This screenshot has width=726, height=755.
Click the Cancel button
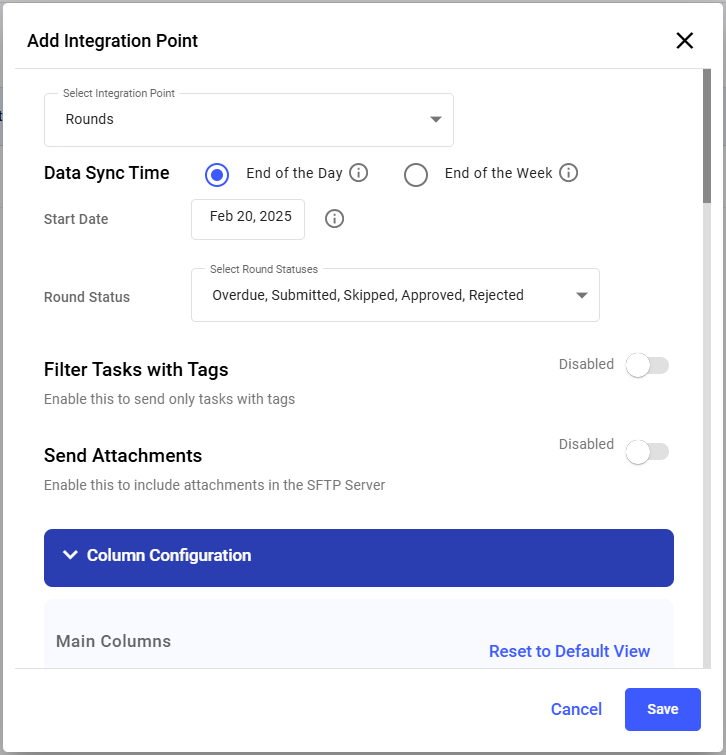(x=576, y=709)
